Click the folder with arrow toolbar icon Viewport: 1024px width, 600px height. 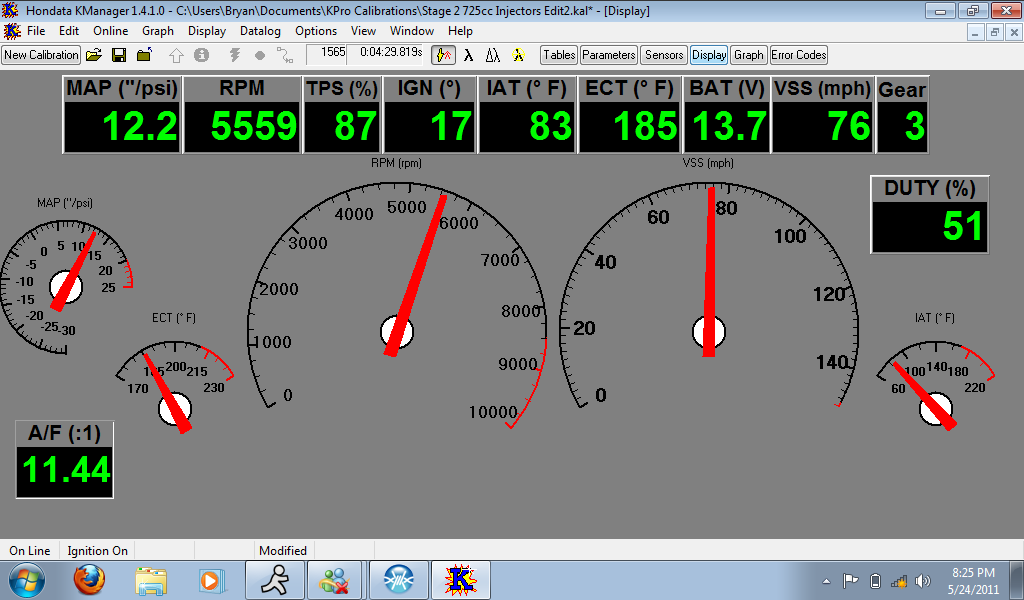pyautogui.click(x=144, y=55)
